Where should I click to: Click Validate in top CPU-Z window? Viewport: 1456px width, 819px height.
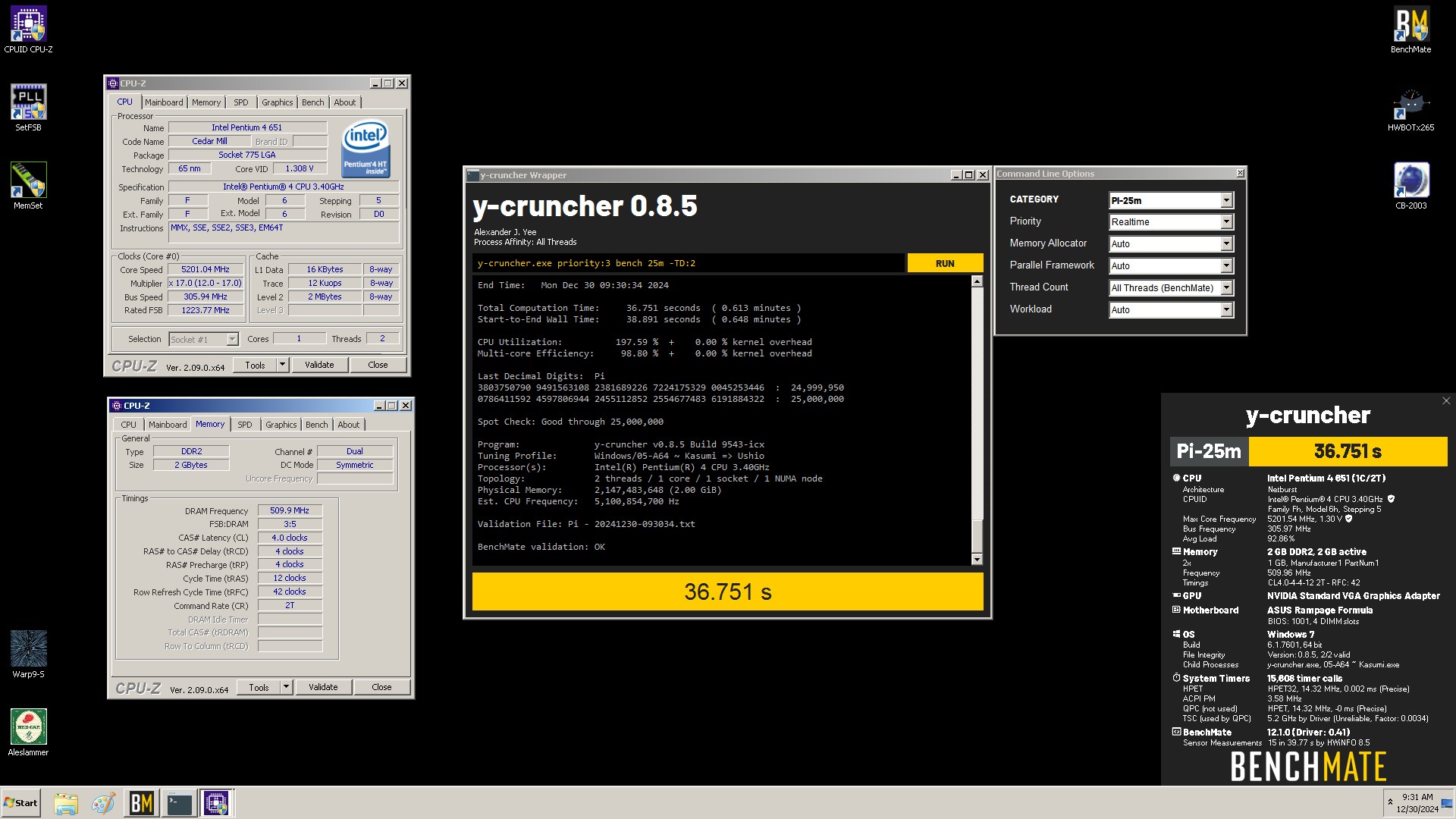319,365
